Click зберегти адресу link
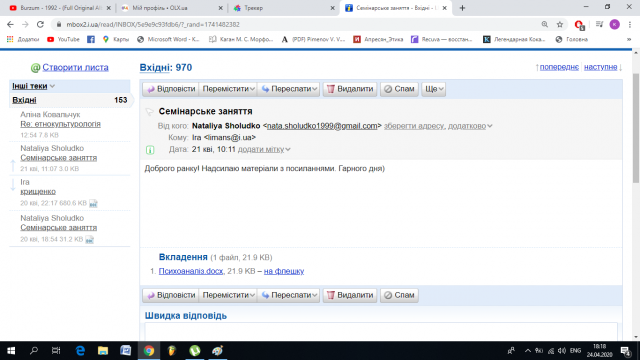 (x=414, y=126)
